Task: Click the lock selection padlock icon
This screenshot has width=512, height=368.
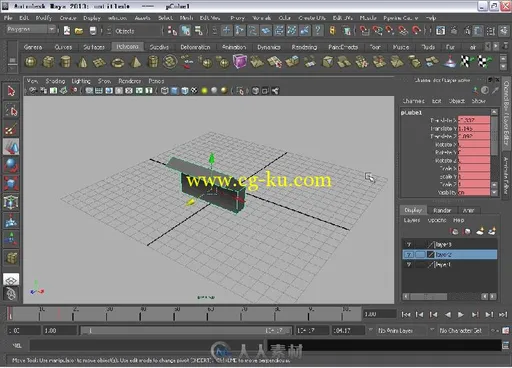Action: [x=332, y=31]
